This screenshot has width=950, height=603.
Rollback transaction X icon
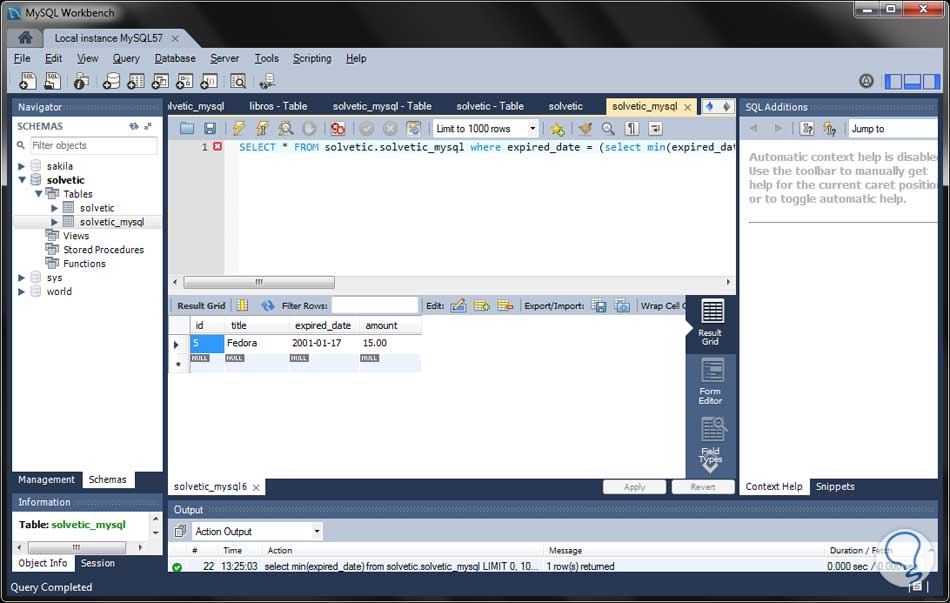point(390,128)
